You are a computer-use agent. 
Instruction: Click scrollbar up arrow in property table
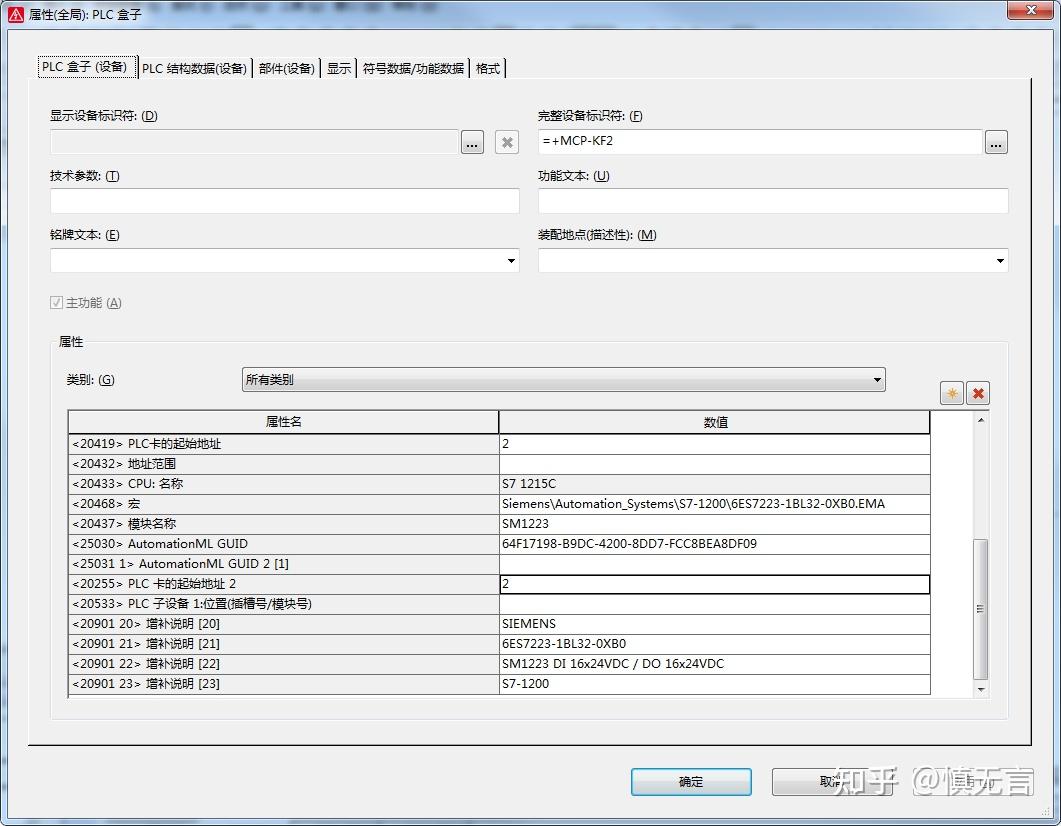[980, 420]
